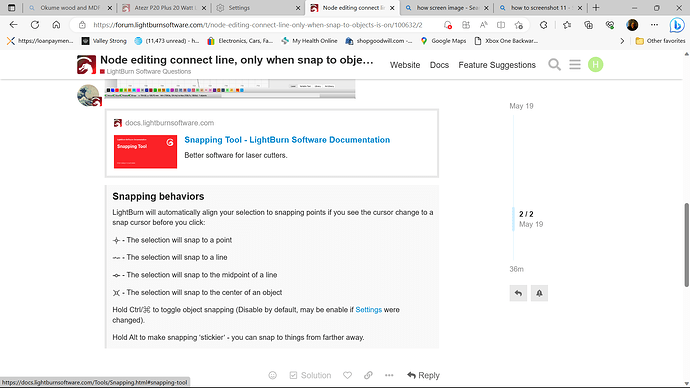Switch to how screen image search tab
This screenshot has width=690, height=388.
[446, 8]
